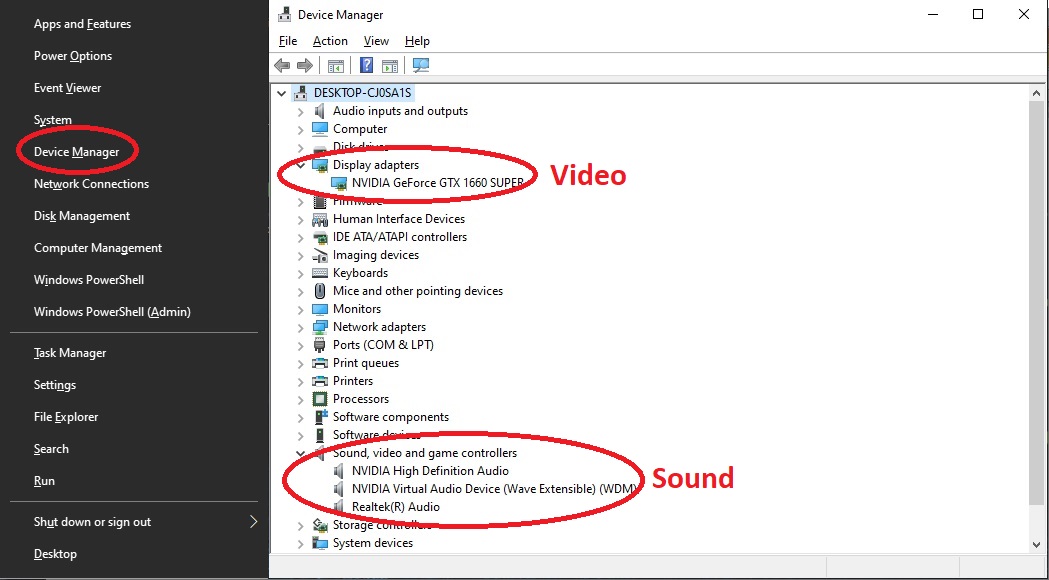Click the scrollbar down arrow
1049x580 pixels.
tap(1036, 544)
